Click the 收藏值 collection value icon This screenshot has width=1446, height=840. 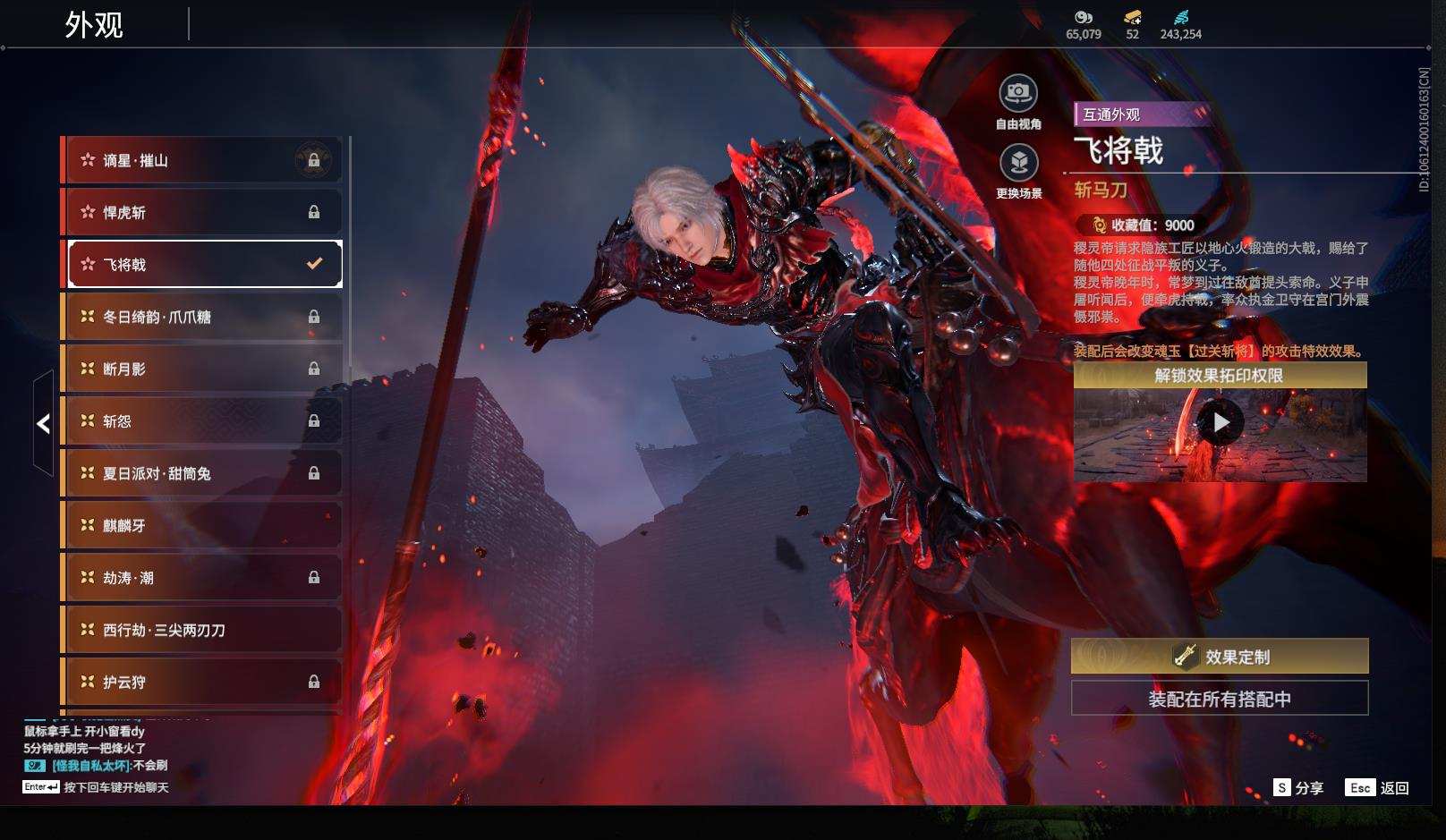coord(1099,225)
